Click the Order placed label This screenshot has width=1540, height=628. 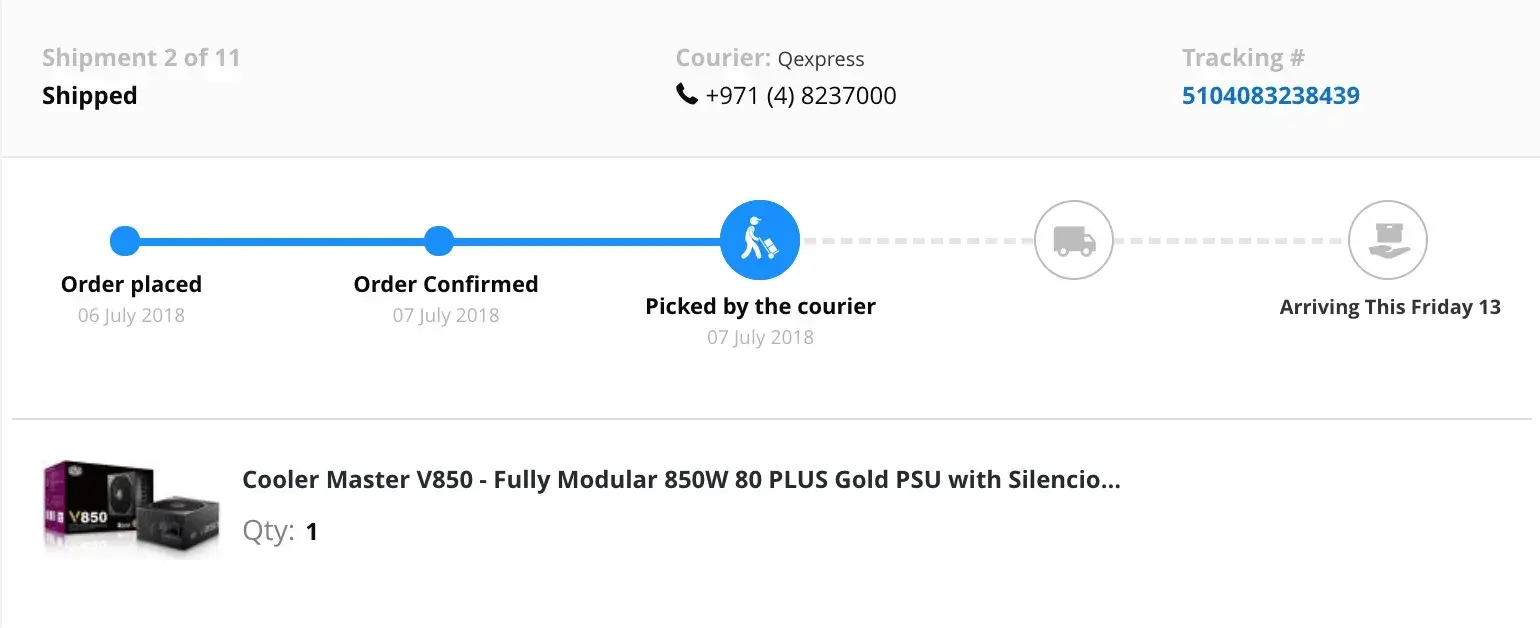[131, 285]
